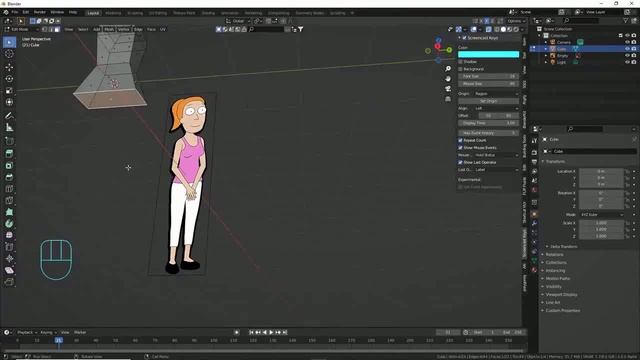Select the Smooth tool
Image resolution: width=640 pixels, height=360 pixels.
[x=9, y=235]
